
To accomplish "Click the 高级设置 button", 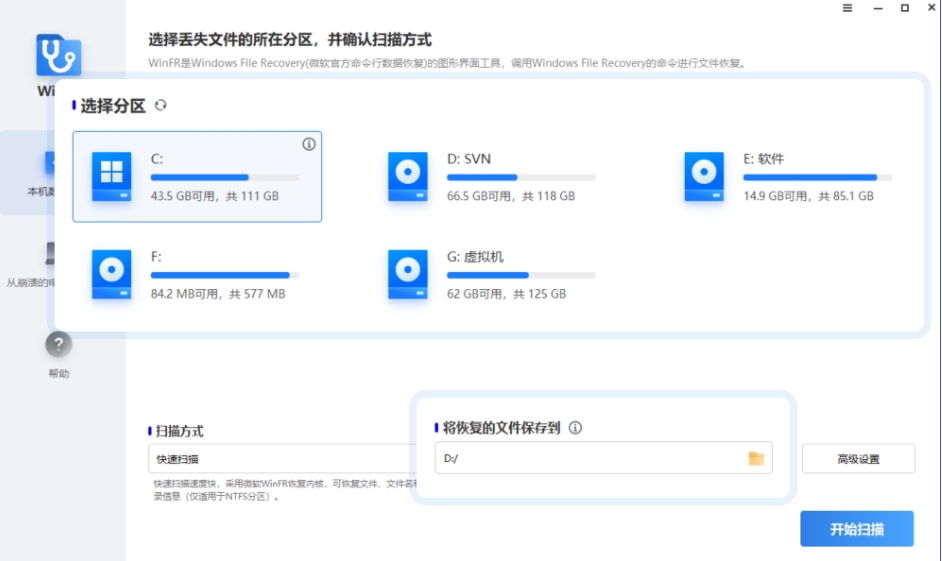I will (x=858, y=459).
